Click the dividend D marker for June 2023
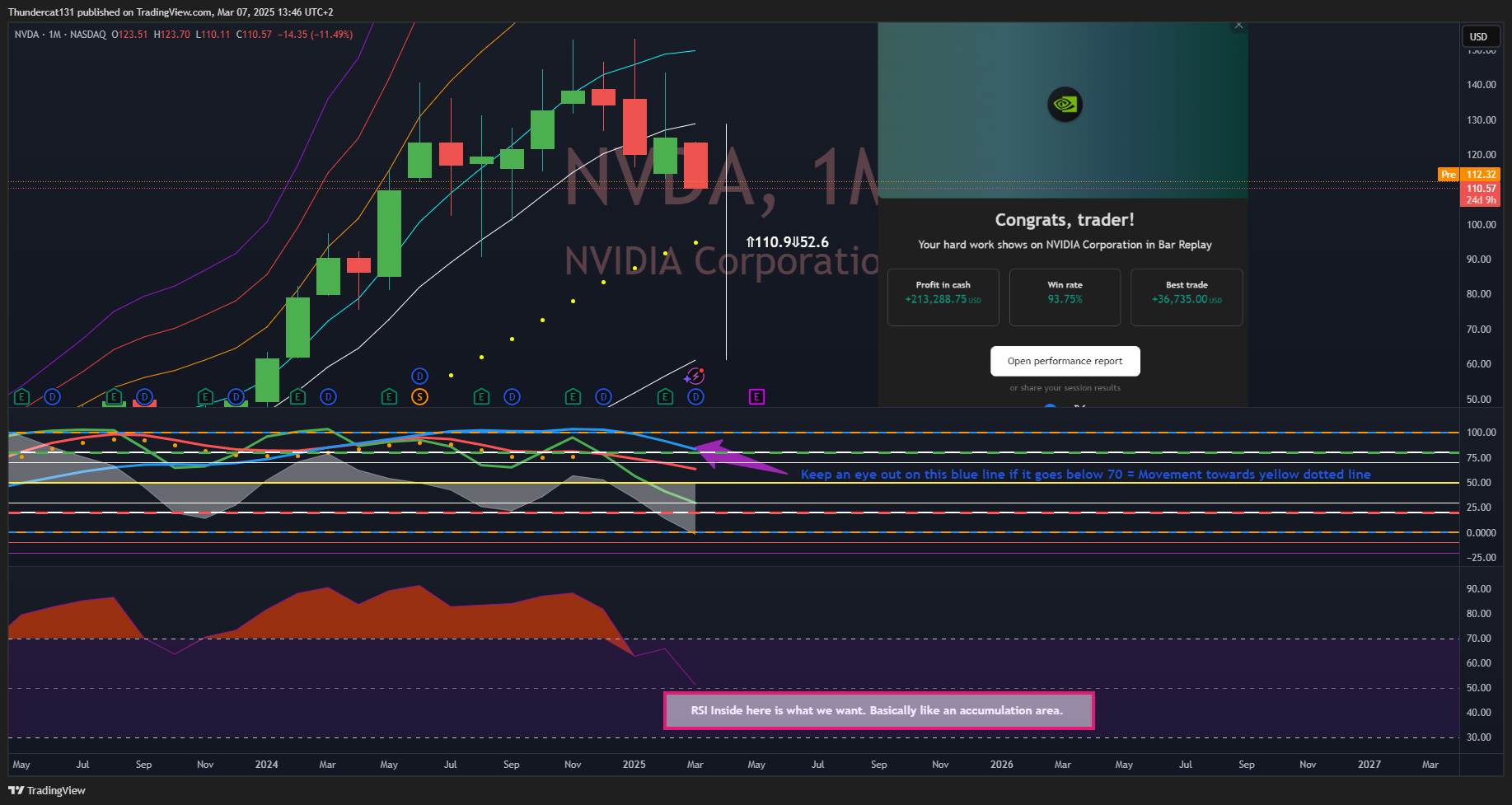 click(x=53, y=397)
